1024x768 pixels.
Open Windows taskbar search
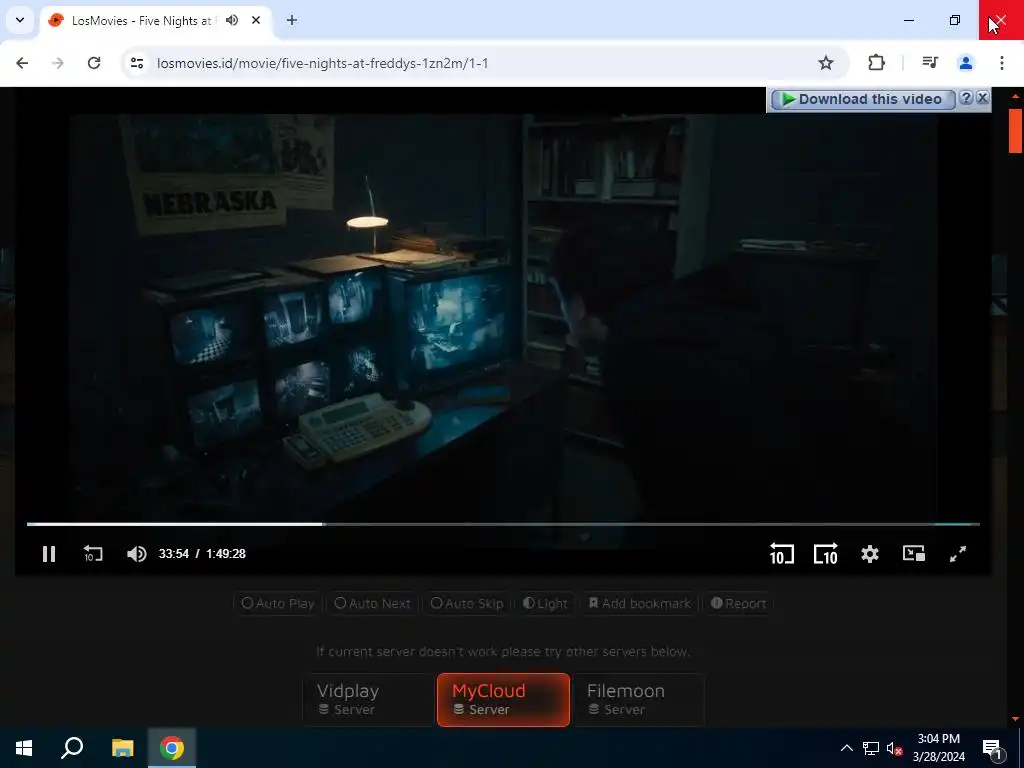tap(72, 748)
